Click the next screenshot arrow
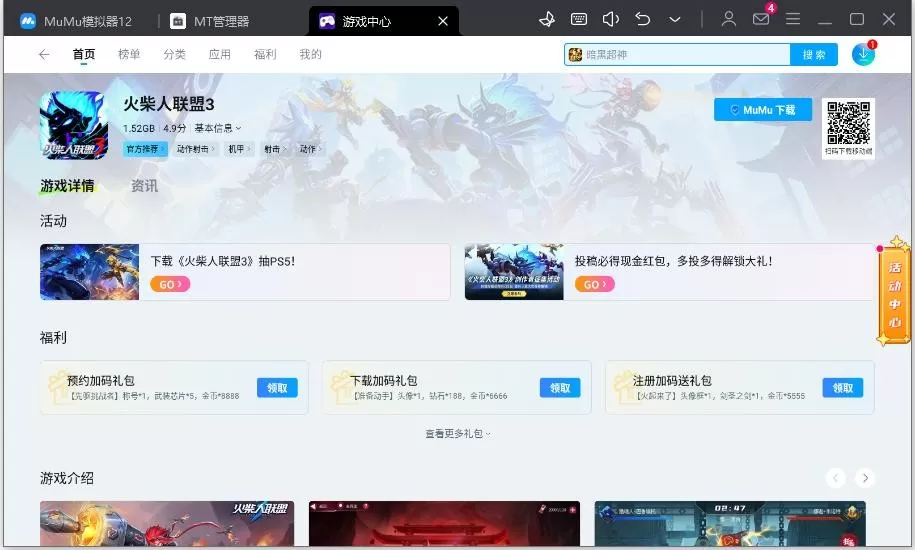Screen dimensions: 915x550 coord(865,478)
